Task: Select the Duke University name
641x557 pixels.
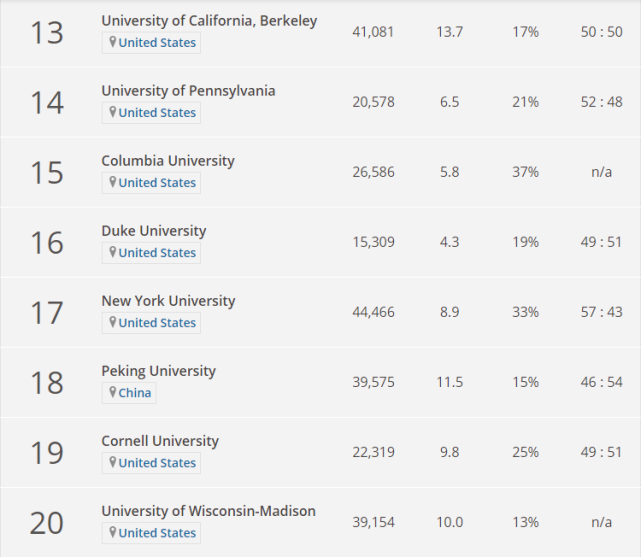Action: (153, 231)
